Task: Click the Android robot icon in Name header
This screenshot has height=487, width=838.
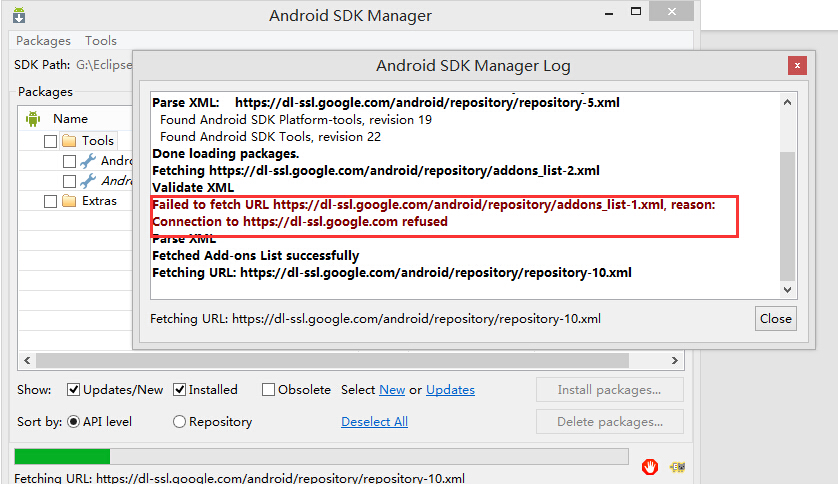Action: (x=33, y=119)
